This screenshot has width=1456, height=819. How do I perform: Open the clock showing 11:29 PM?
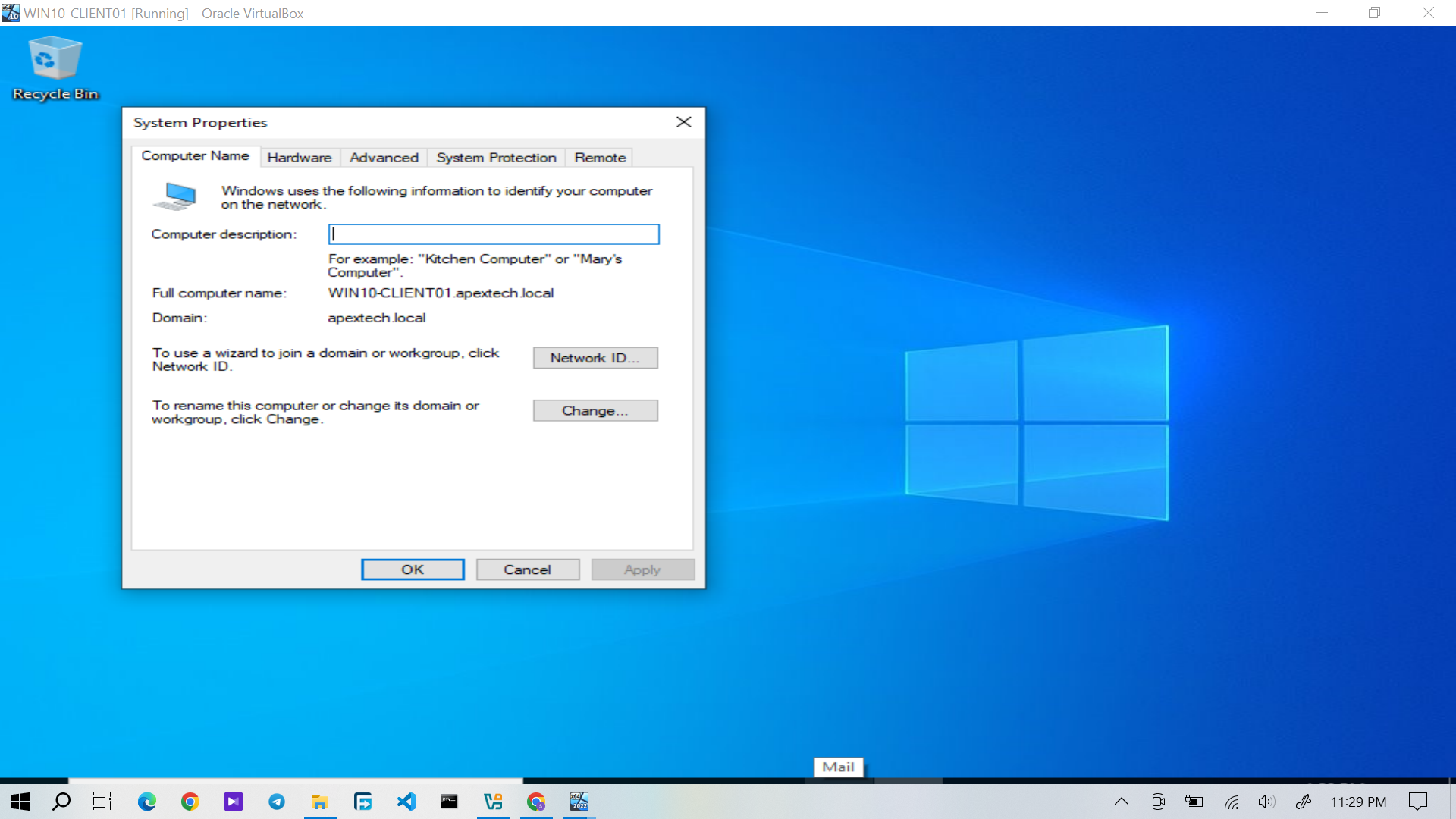(1358, 802)
